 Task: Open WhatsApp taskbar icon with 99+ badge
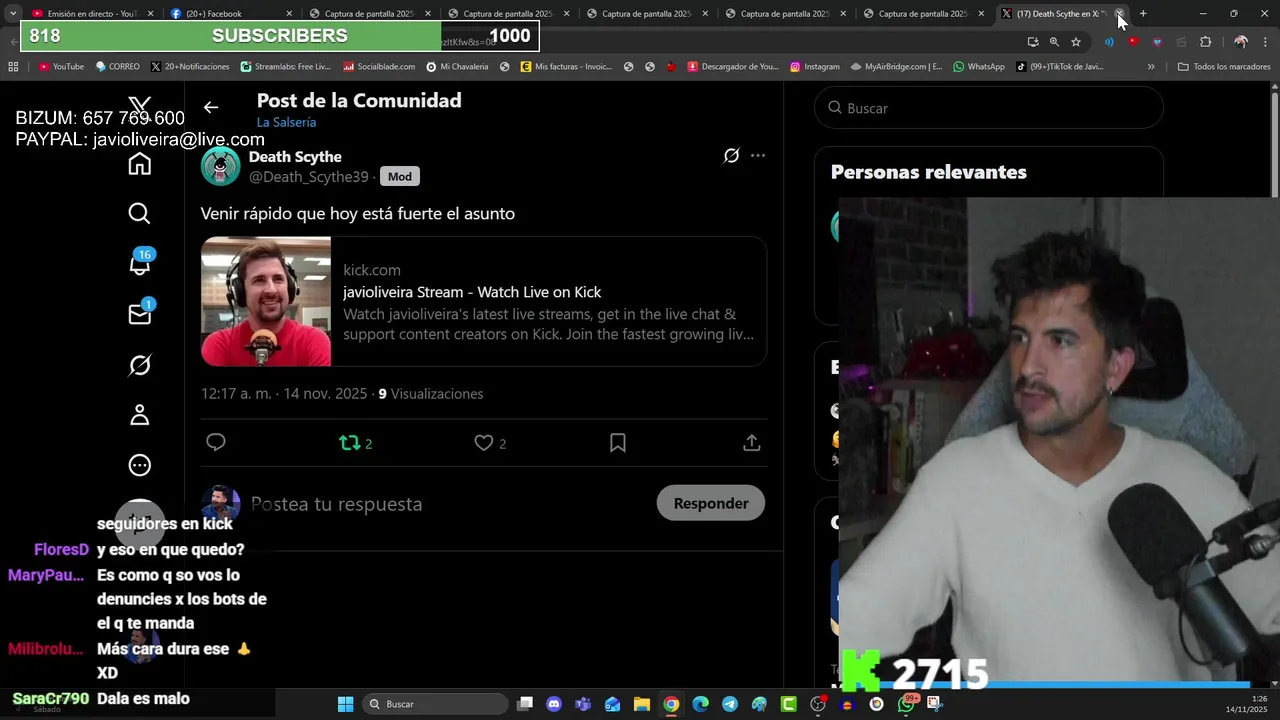coord(906,703)
